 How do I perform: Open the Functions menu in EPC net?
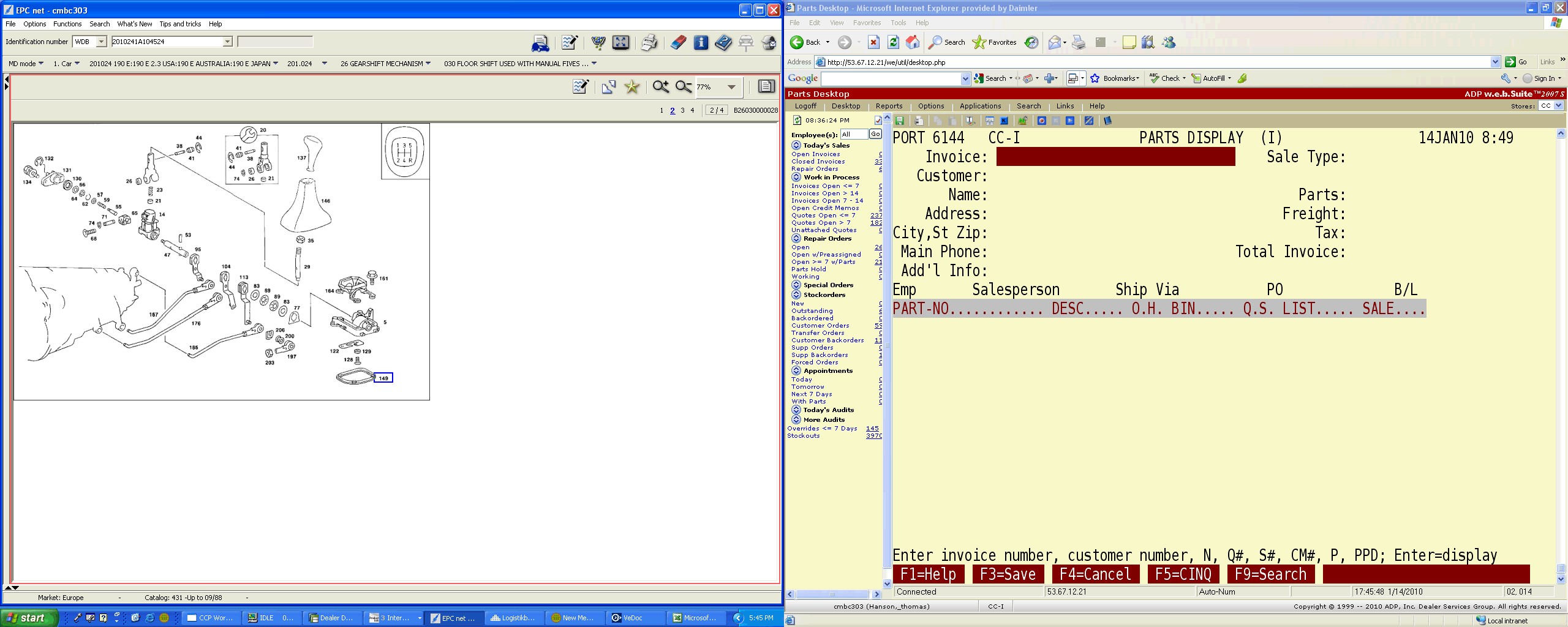point(67,24)
